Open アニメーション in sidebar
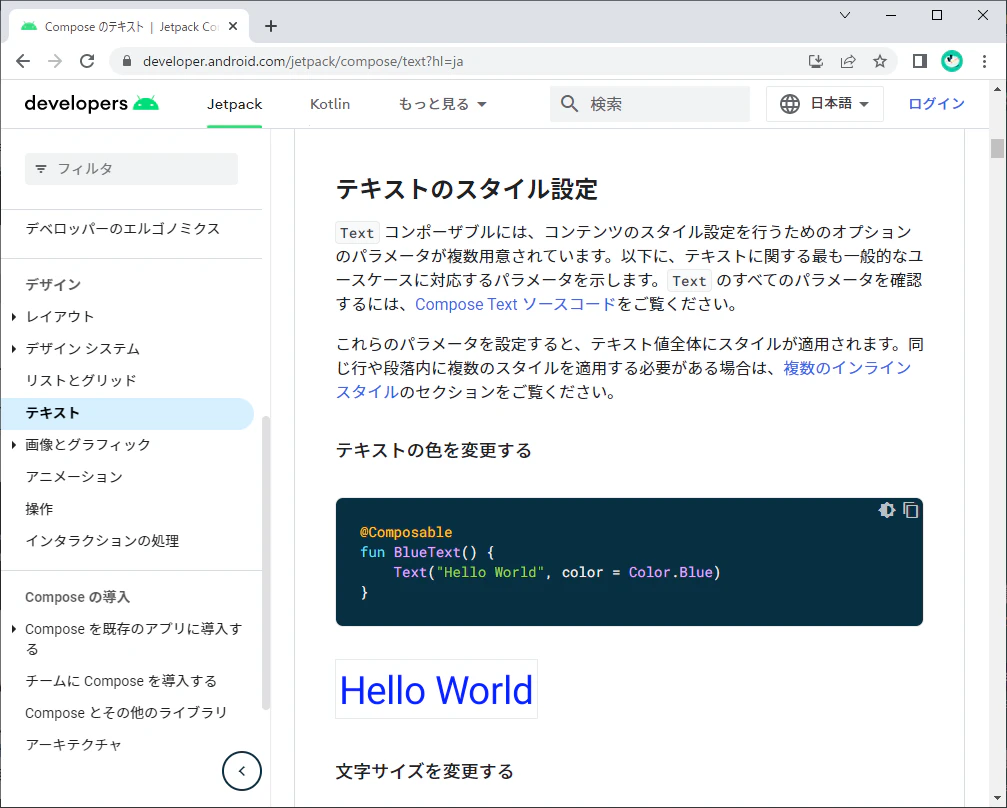This screenshot has height=808, width=1007. [74, 477]
